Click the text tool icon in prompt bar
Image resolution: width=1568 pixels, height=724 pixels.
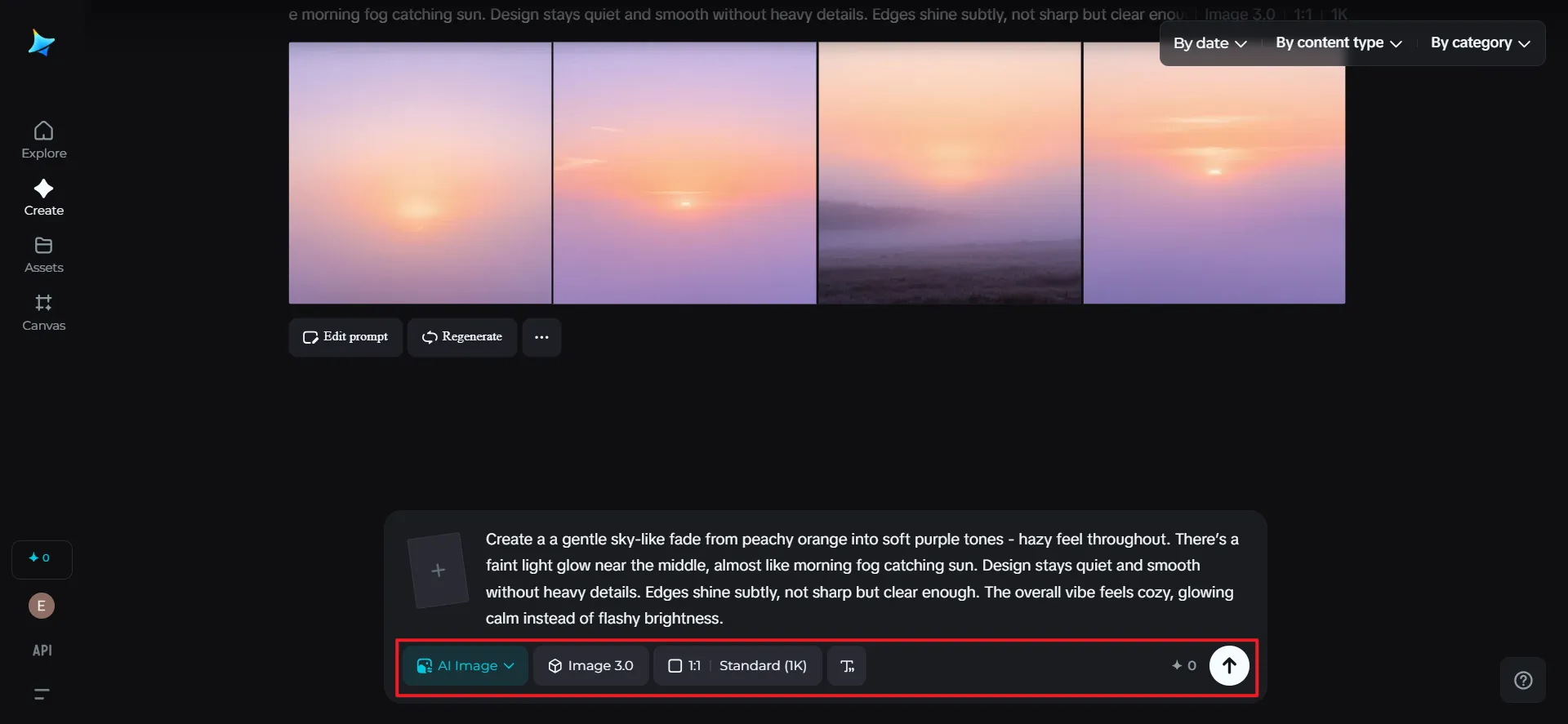[847, 666]
